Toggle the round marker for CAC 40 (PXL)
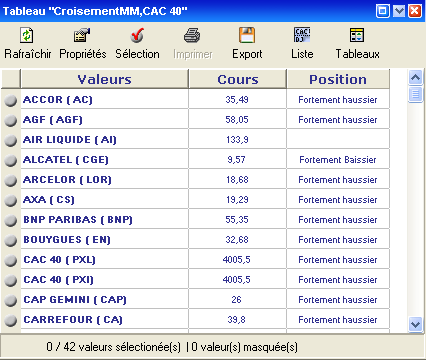This screenshot has height=360, width=426. [x=11, y=260]
